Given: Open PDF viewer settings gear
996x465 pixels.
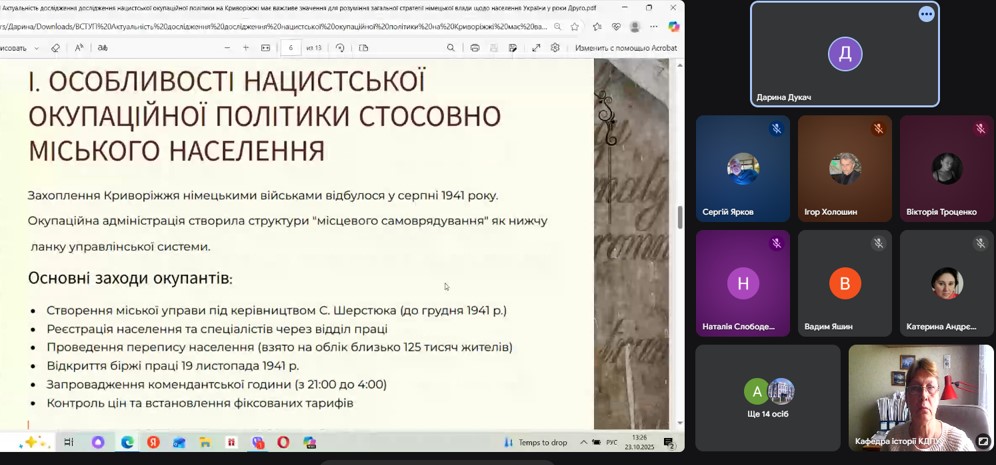Looking at the screenshot, I should pos(554,48).
